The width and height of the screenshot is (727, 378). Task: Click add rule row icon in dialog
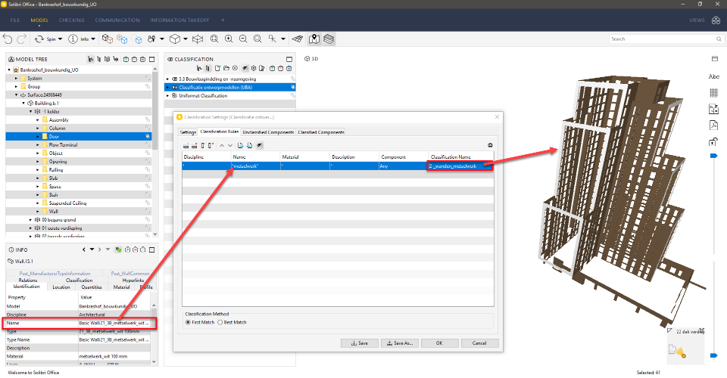186,146
